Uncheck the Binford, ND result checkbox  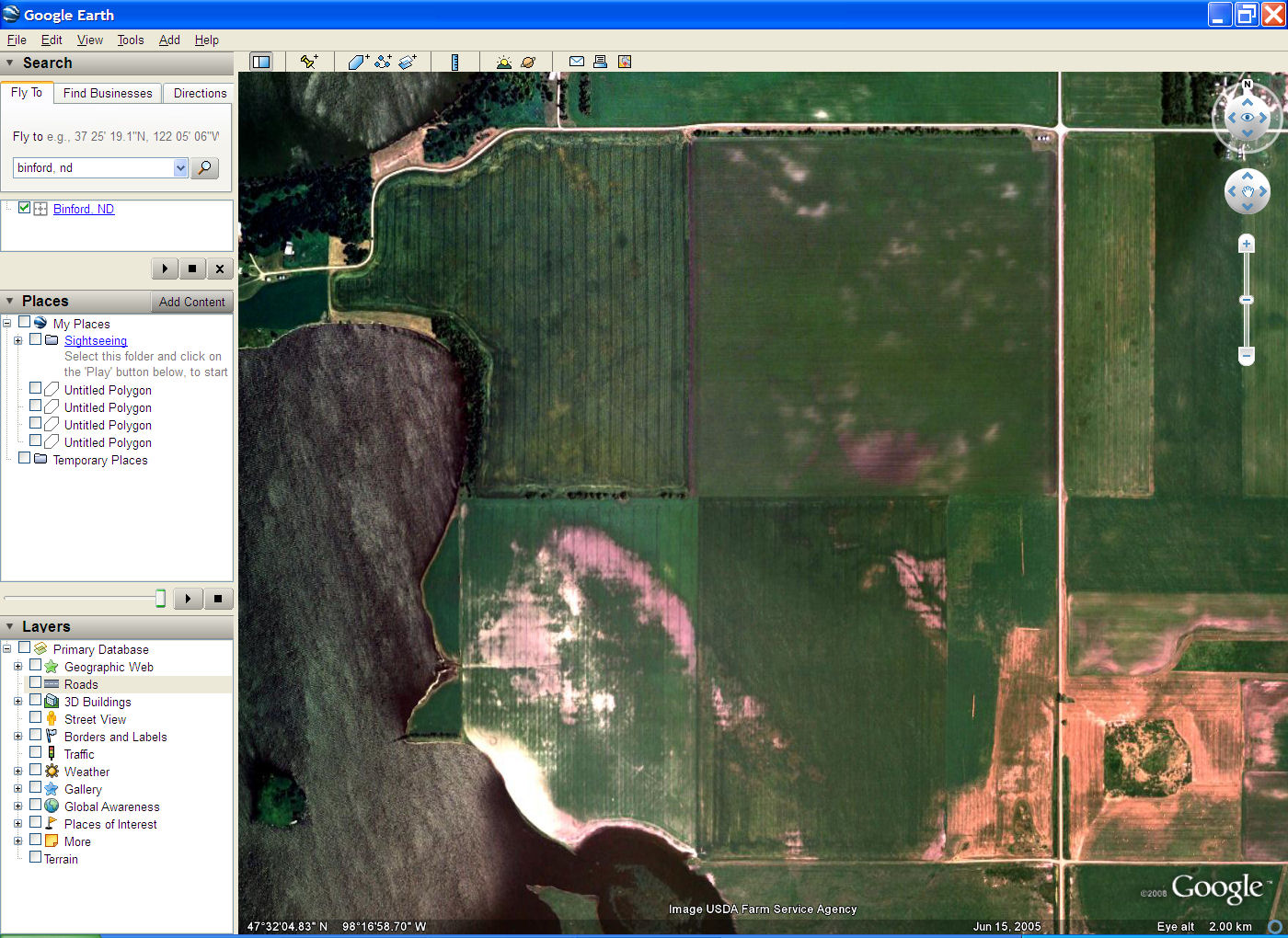click(x=24, y=208)
